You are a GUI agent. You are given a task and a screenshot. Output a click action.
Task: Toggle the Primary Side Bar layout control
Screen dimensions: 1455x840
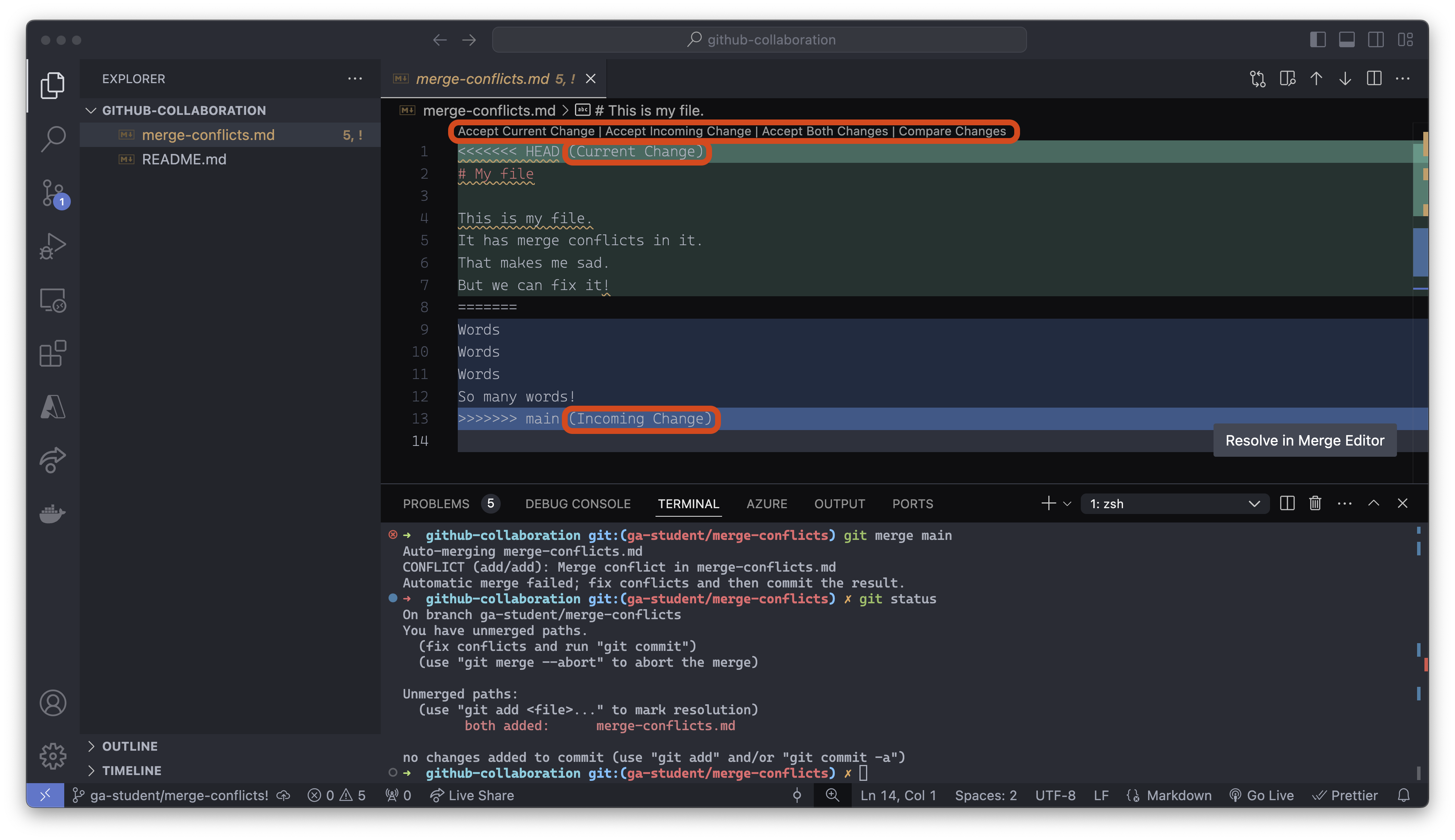point(1318,39)
